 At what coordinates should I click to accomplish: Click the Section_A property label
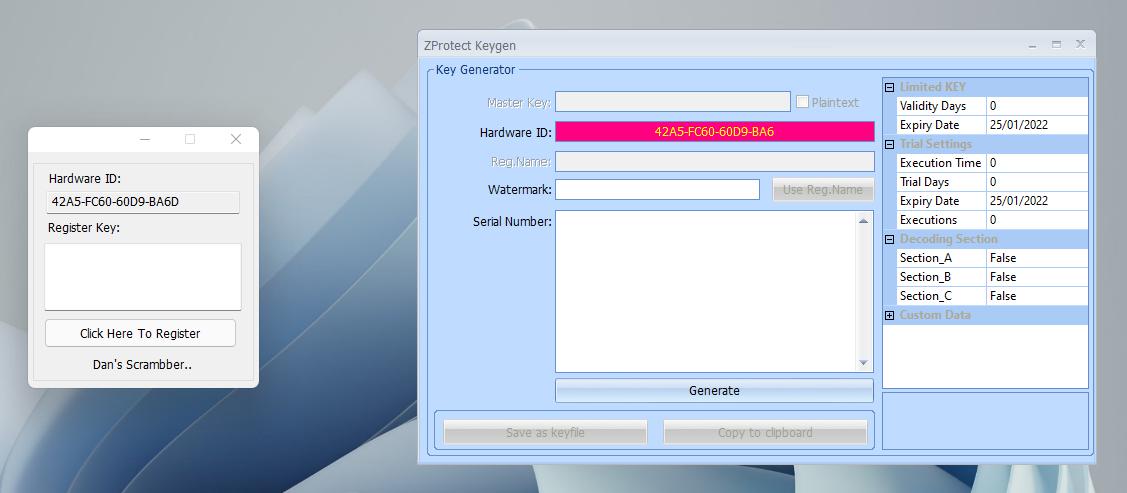tap(926, 258)
